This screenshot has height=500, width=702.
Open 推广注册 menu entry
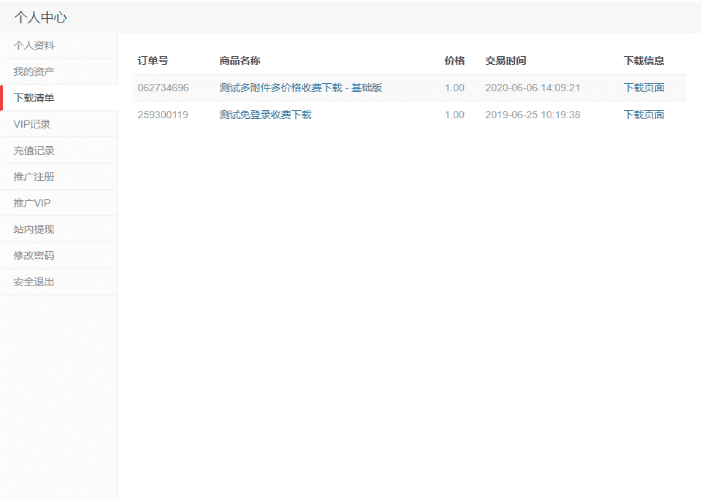pyautogui.click(x=34, y=177)
